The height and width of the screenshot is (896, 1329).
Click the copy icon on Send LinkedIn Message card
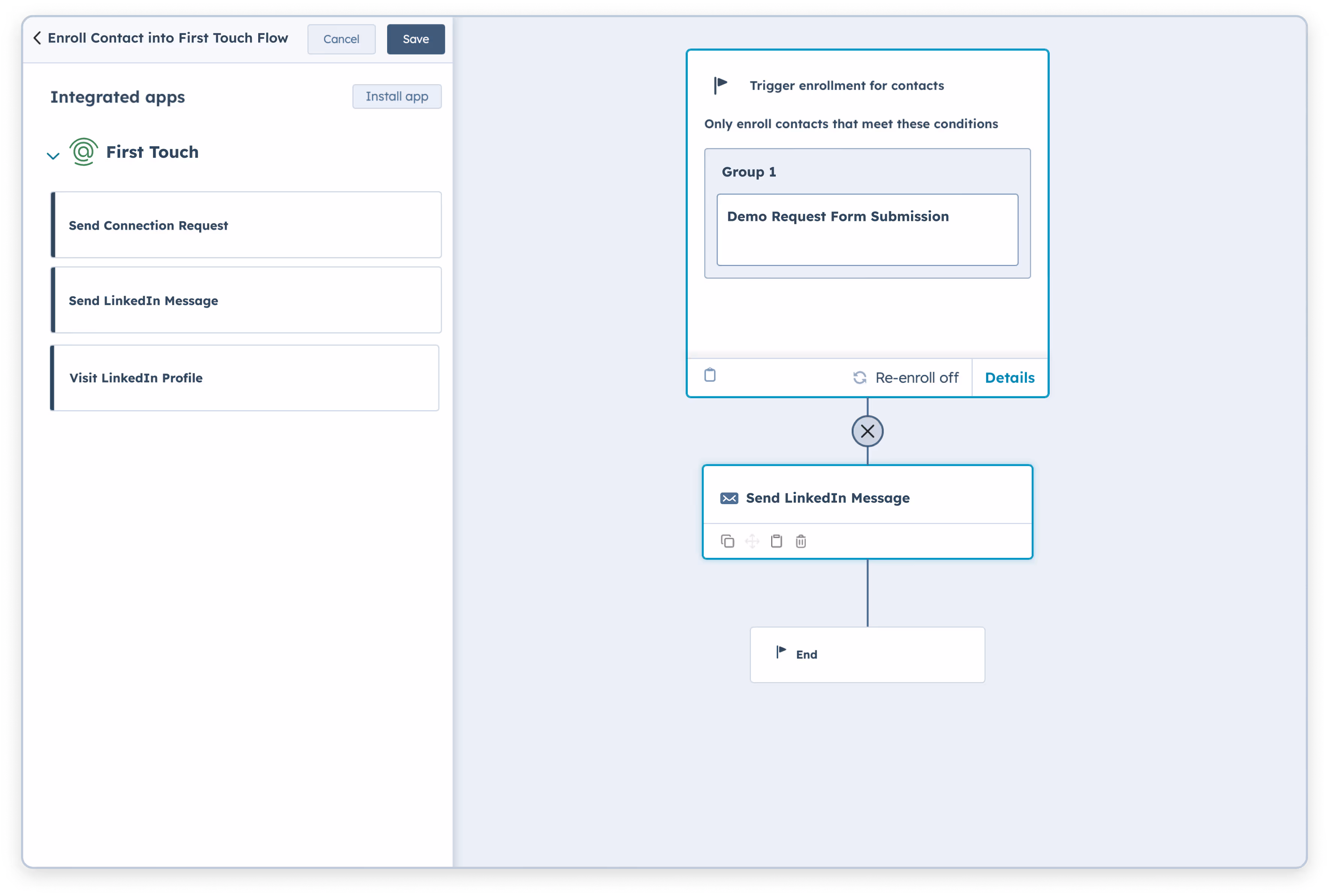727,541
